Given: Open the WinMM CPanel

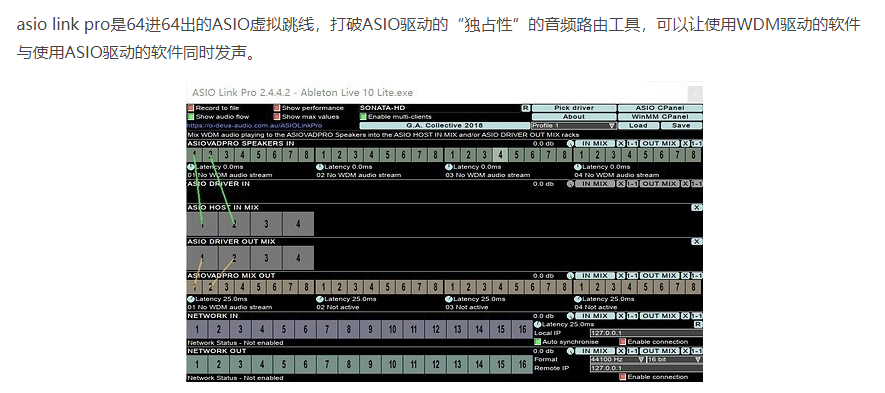Looking at the screenshot, I should tap(660, 117).
